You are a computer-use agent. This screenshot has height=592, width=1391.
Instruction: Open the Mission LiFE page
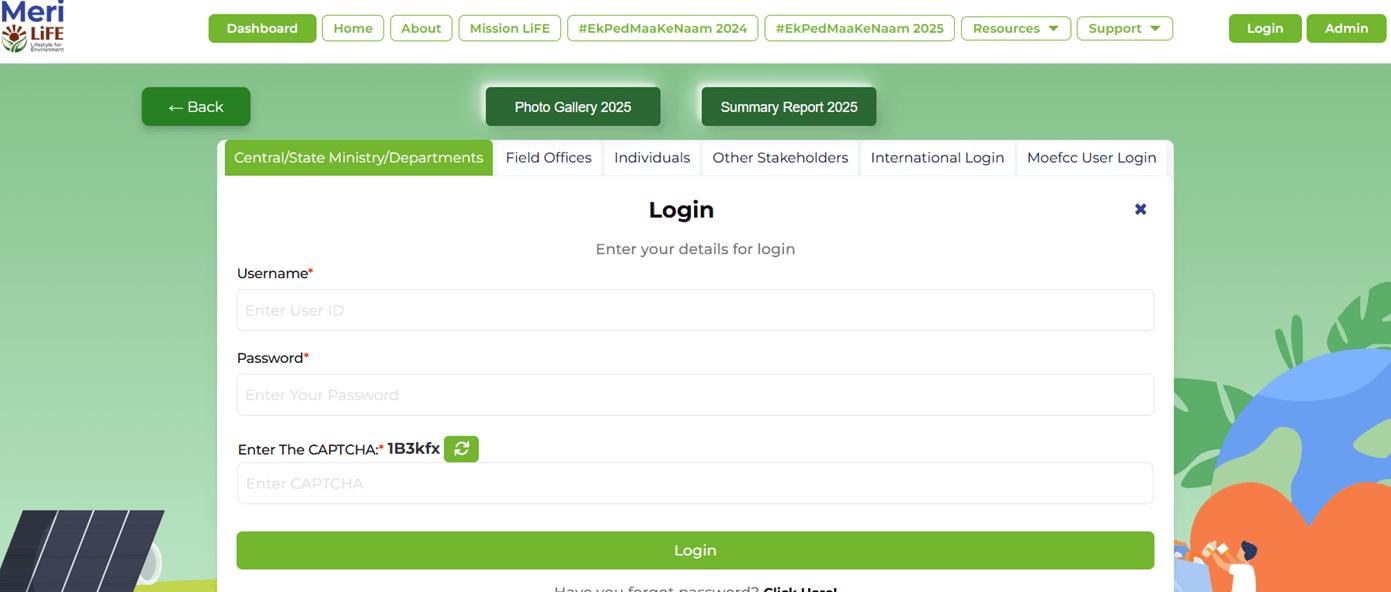click(x=509, y=28)
